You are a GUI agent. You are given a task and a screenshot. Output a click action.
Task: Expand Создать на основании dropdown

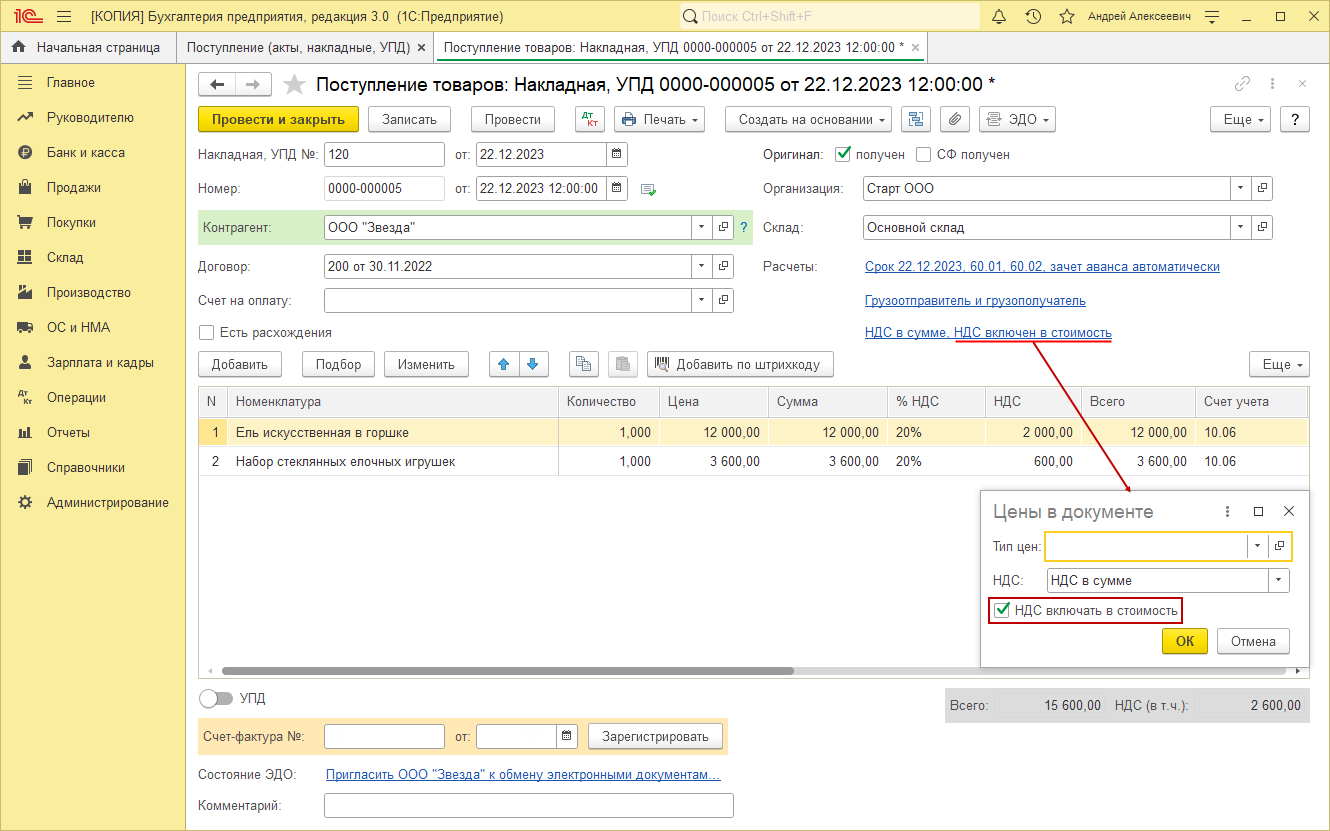click(808, 119)
